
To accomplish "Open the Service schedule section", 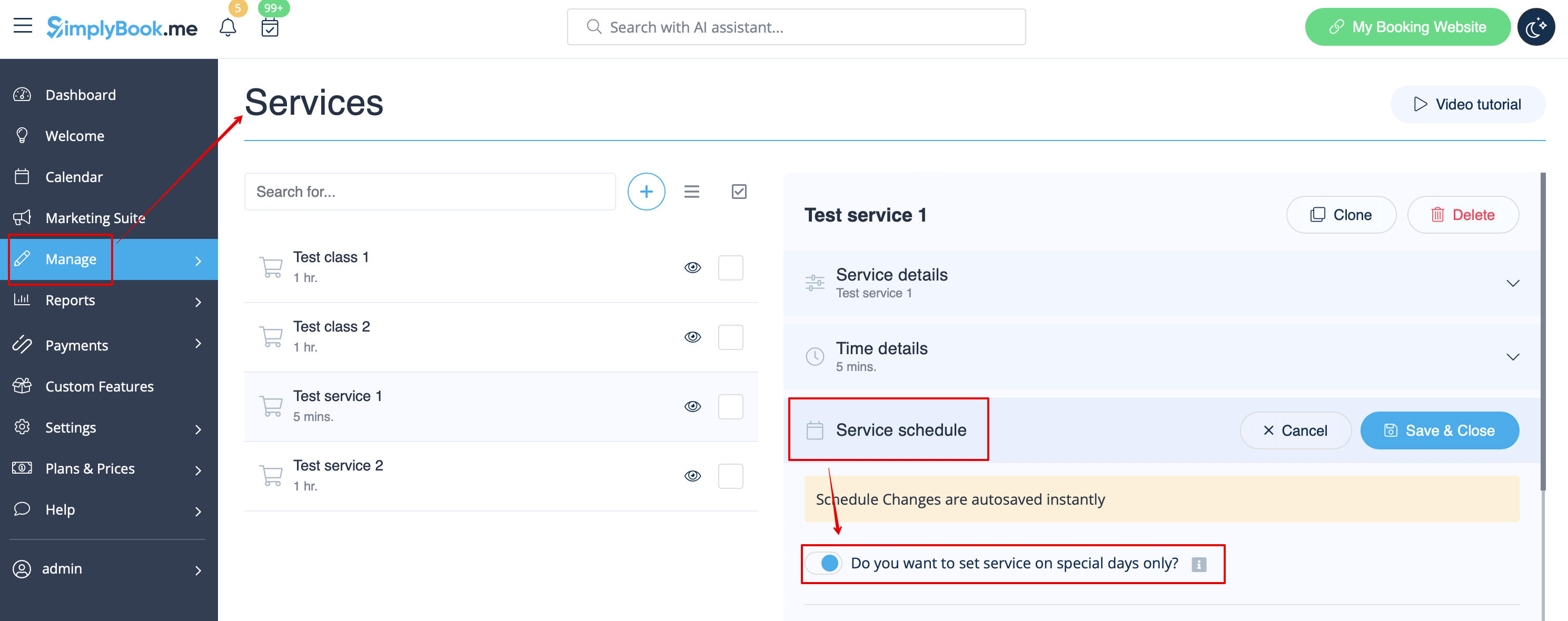I will [x=901, y=430].
